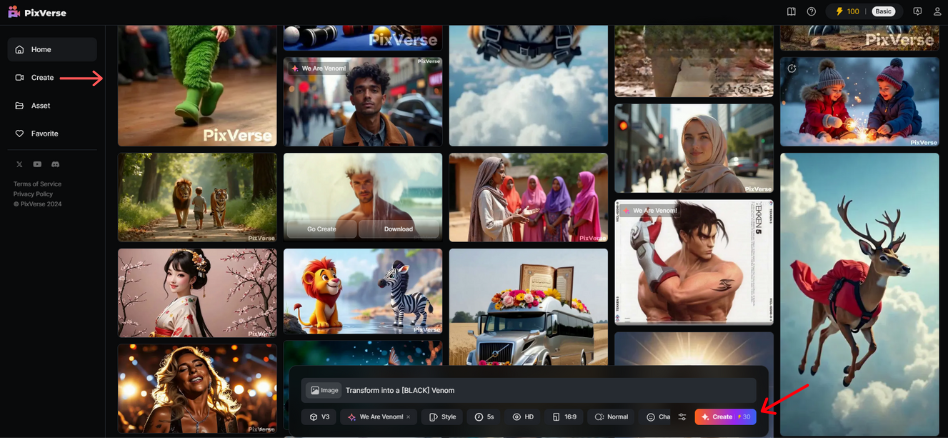Click the Basic plan badge
The width and height of the screenshot is (948, 438).
pyautogui.click(x=883, y=11)
